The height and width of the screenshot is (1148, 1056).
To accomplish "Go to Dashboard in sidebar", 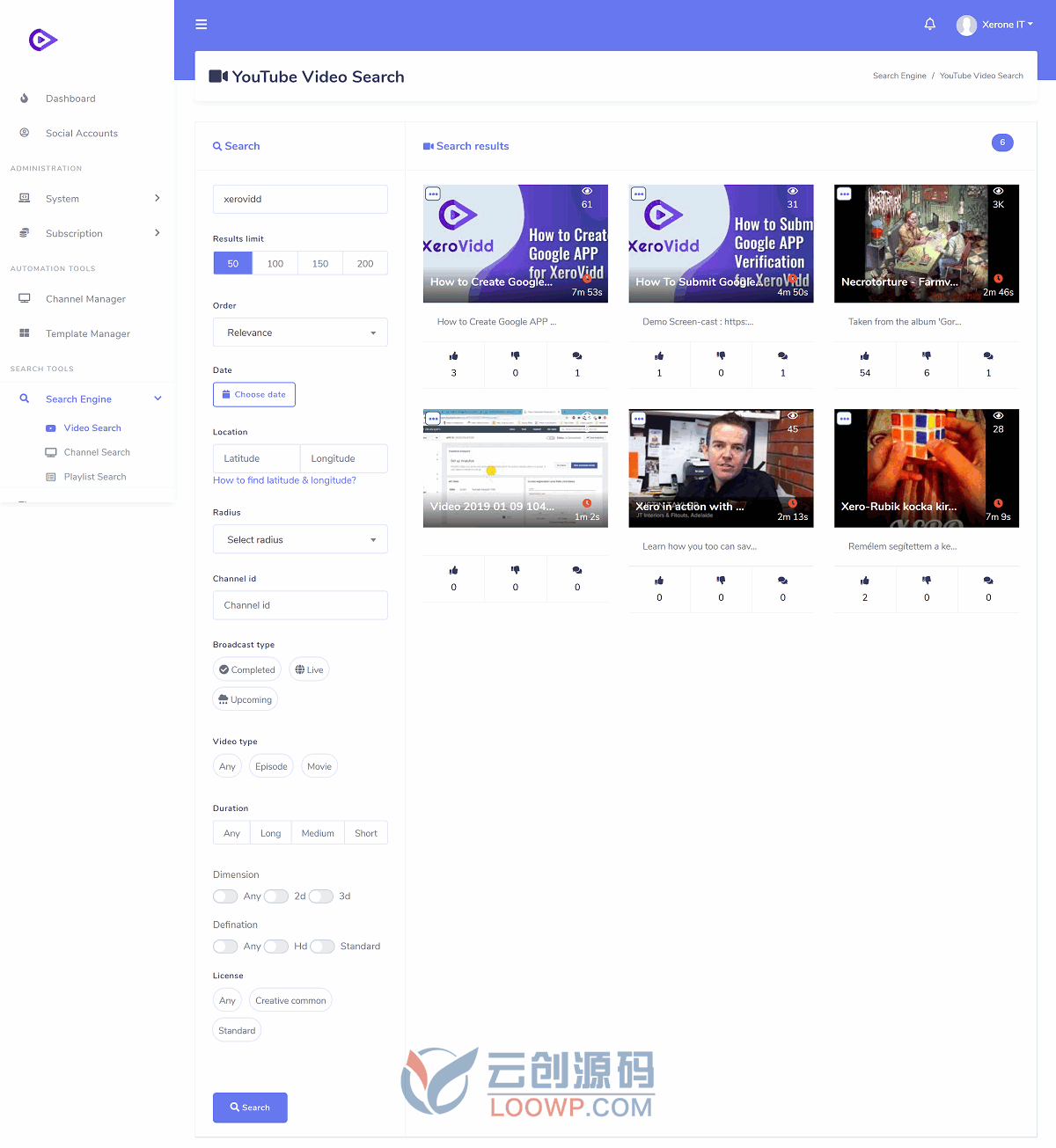I will tap(70, 99).
